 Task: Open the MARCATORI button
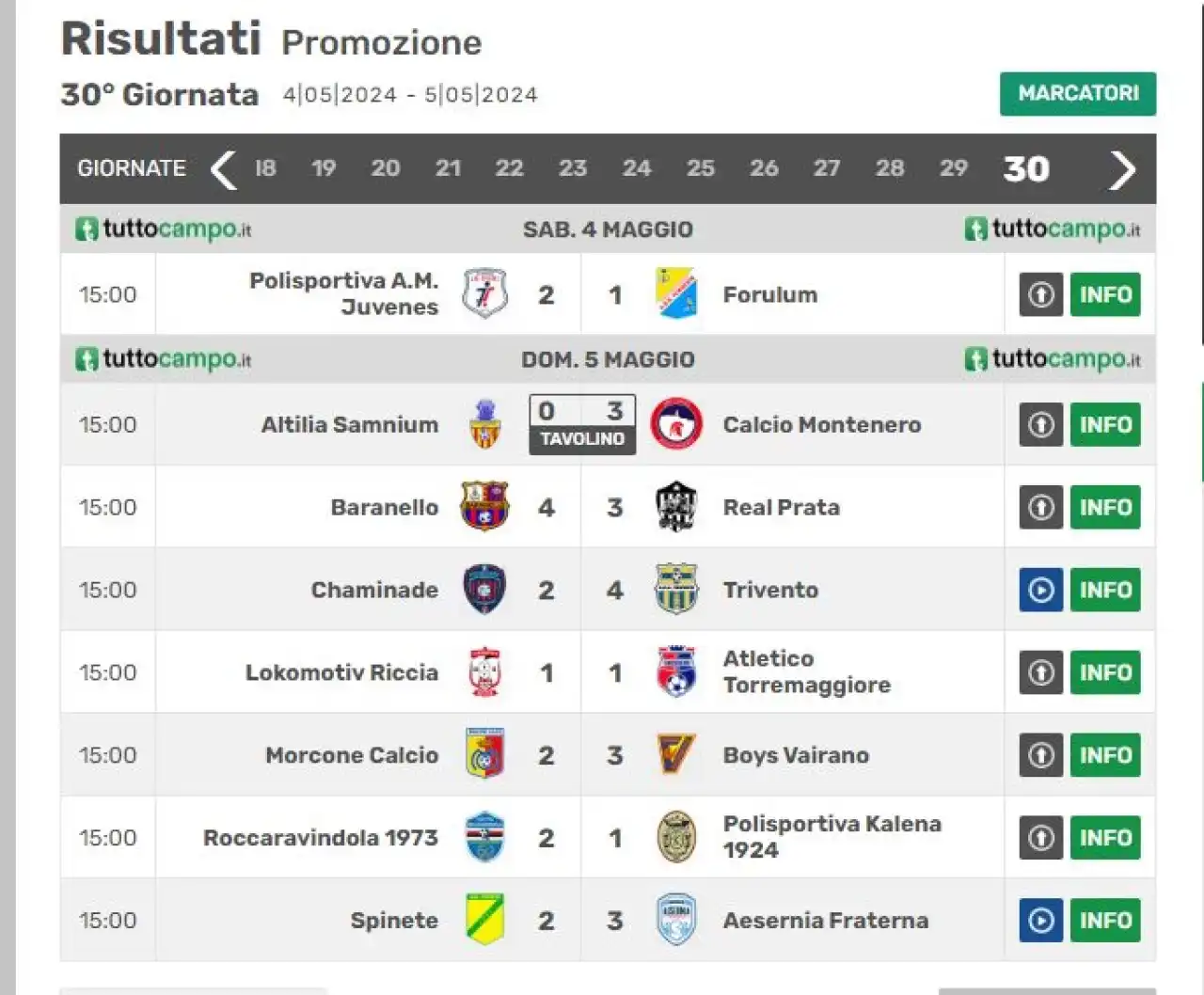[x=1078, y=93]
